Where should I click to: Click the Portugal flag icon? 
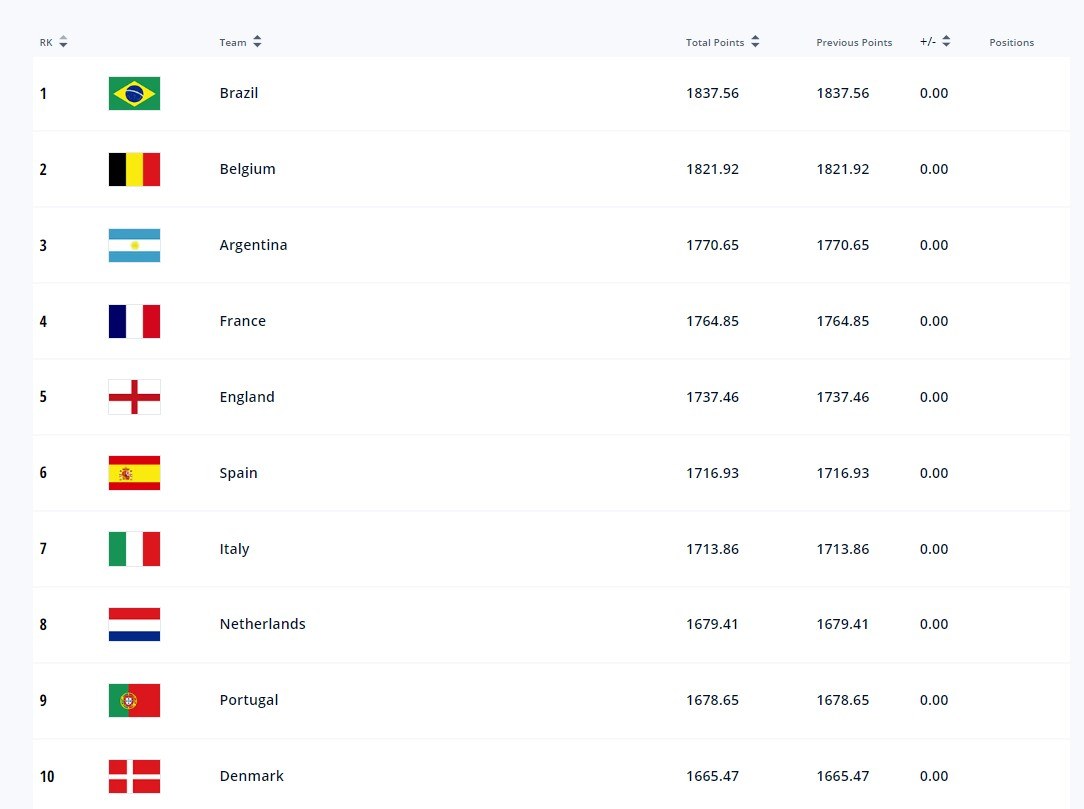(x=134, y=700)
